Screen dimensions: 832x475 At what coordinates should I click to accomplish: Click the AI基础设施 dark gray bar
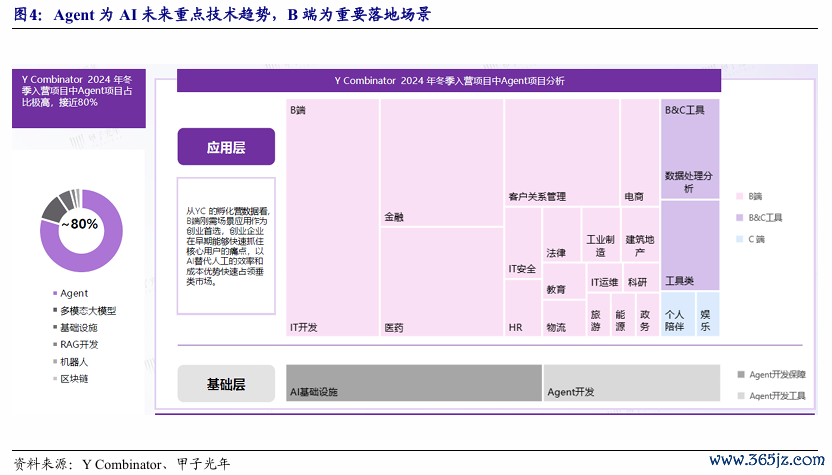pos(414,383)
